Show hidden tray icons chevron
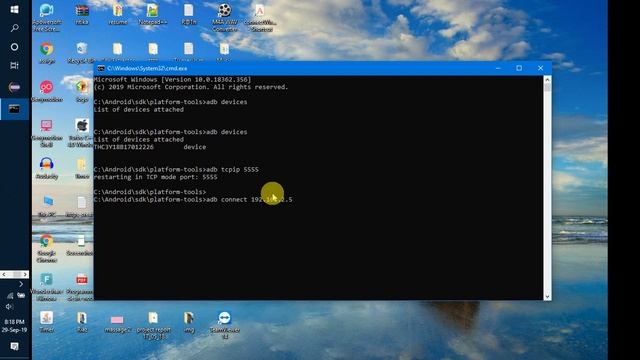640x360 pixels. (21, 284)
